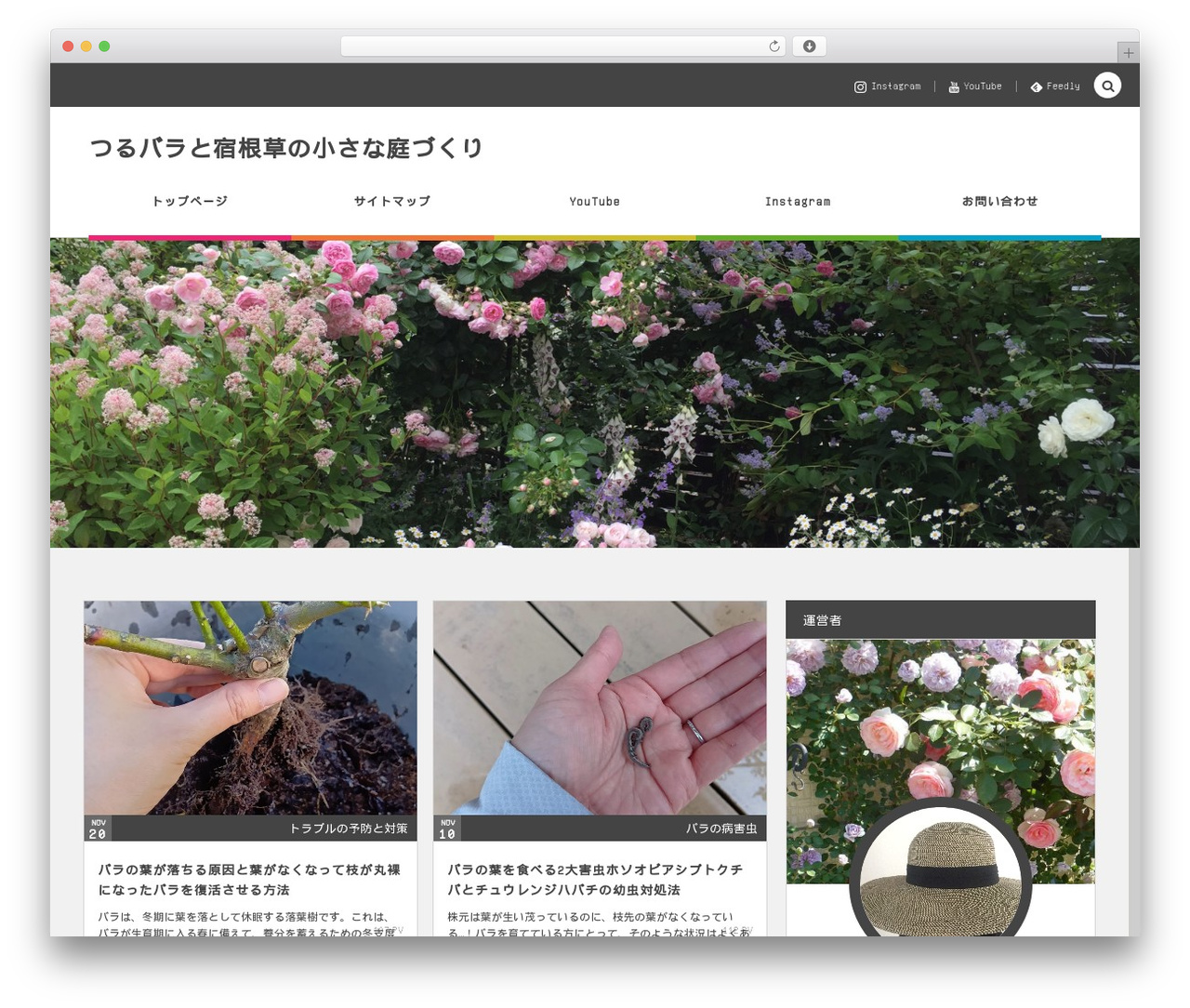The image size is (1190, 1008).
Task: Click the Instagram icon in the top bar
Action: click(860, 86)
